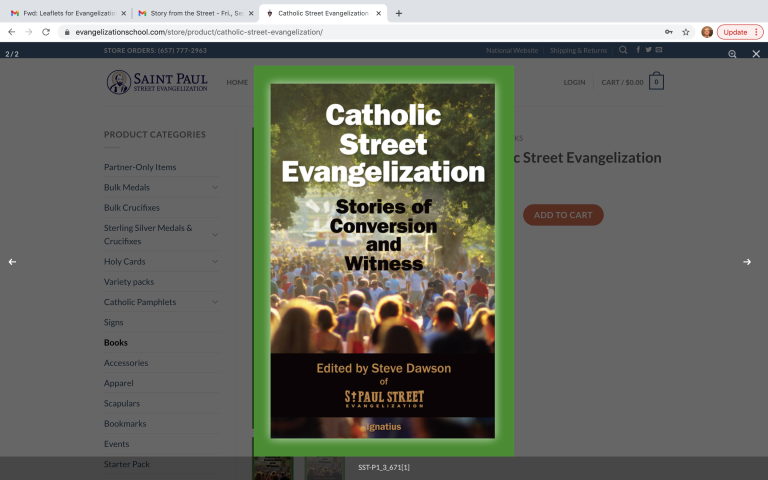
Task: Open CART / $0.00 link
Action: pyautogui.click(x=622, y=82)
